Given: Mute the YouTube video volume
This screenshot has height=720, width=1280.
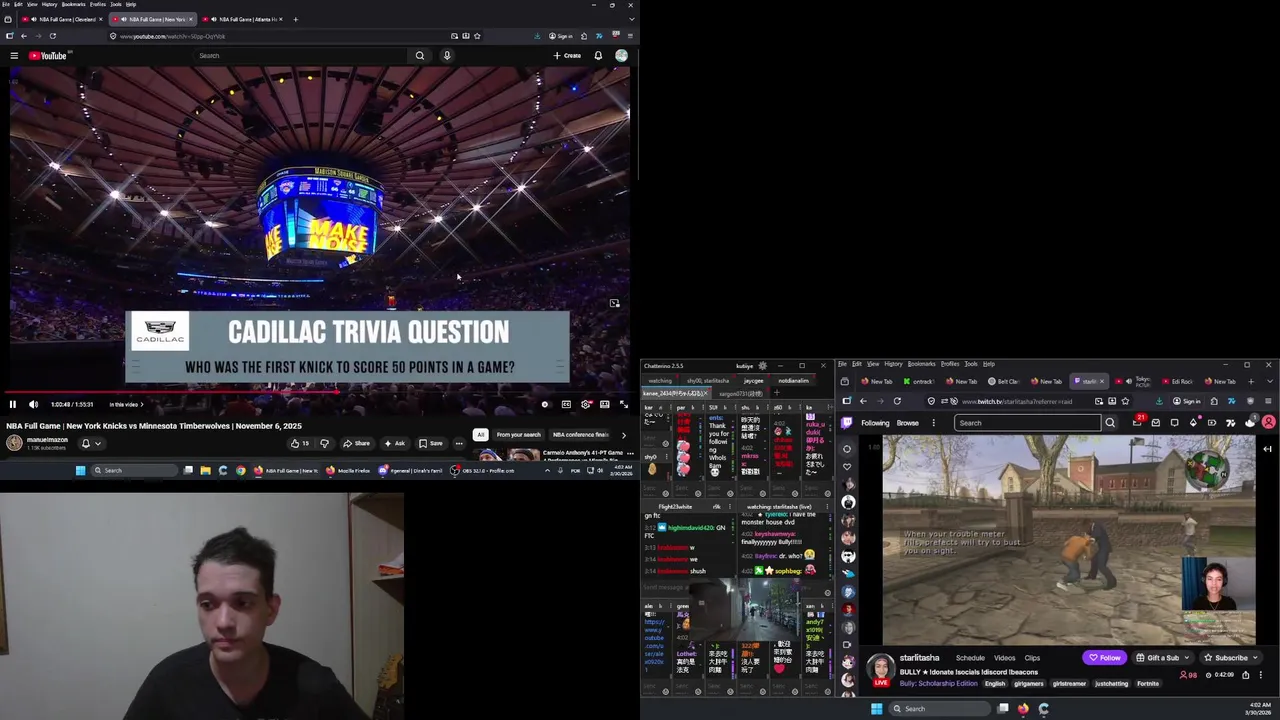Looking at the screenshot, I should pos(33,404).
